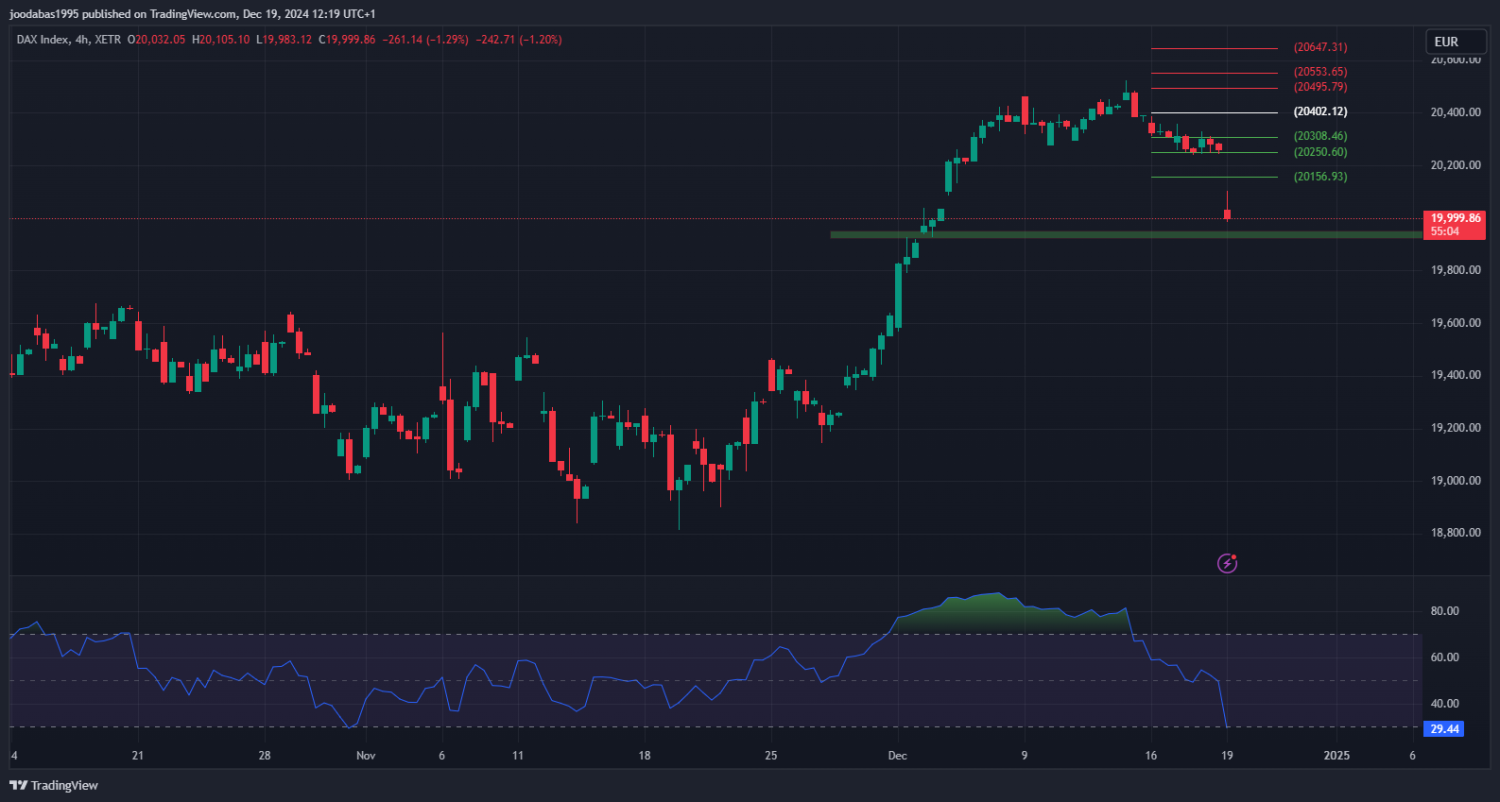Viewport: 1500px width, 802px height.
Task: Click the RSI axis label 80.00
Action: tap(1446, 611)
